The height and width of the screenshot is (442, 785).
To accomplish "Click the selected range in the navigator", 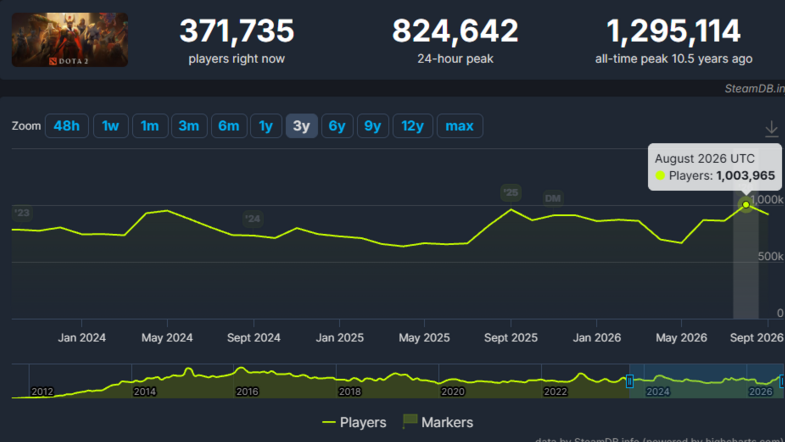I will (x=706, y=381).
